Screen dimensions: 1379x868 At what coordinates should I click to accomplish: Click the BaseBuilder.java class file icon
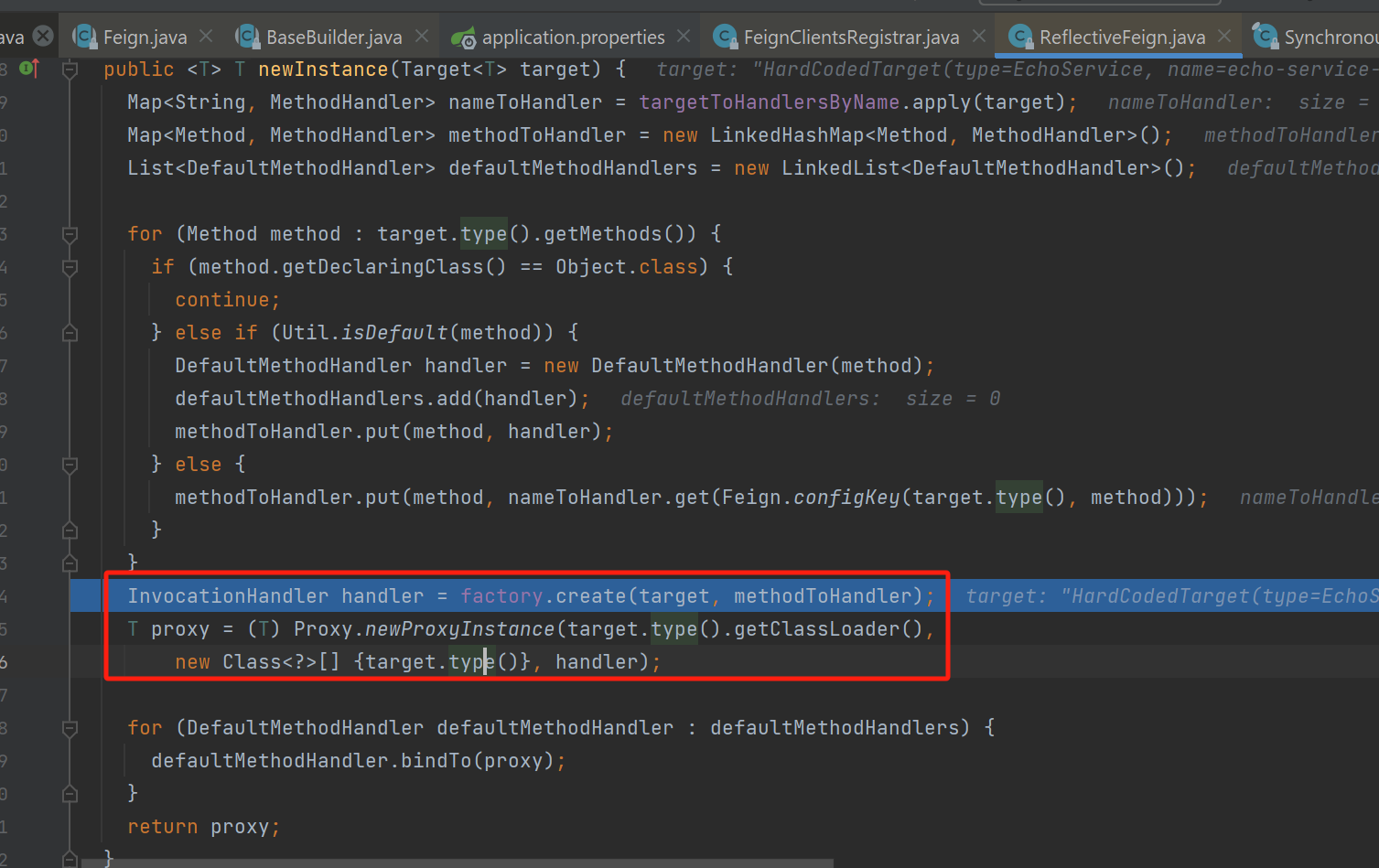(x=247, y=37)
